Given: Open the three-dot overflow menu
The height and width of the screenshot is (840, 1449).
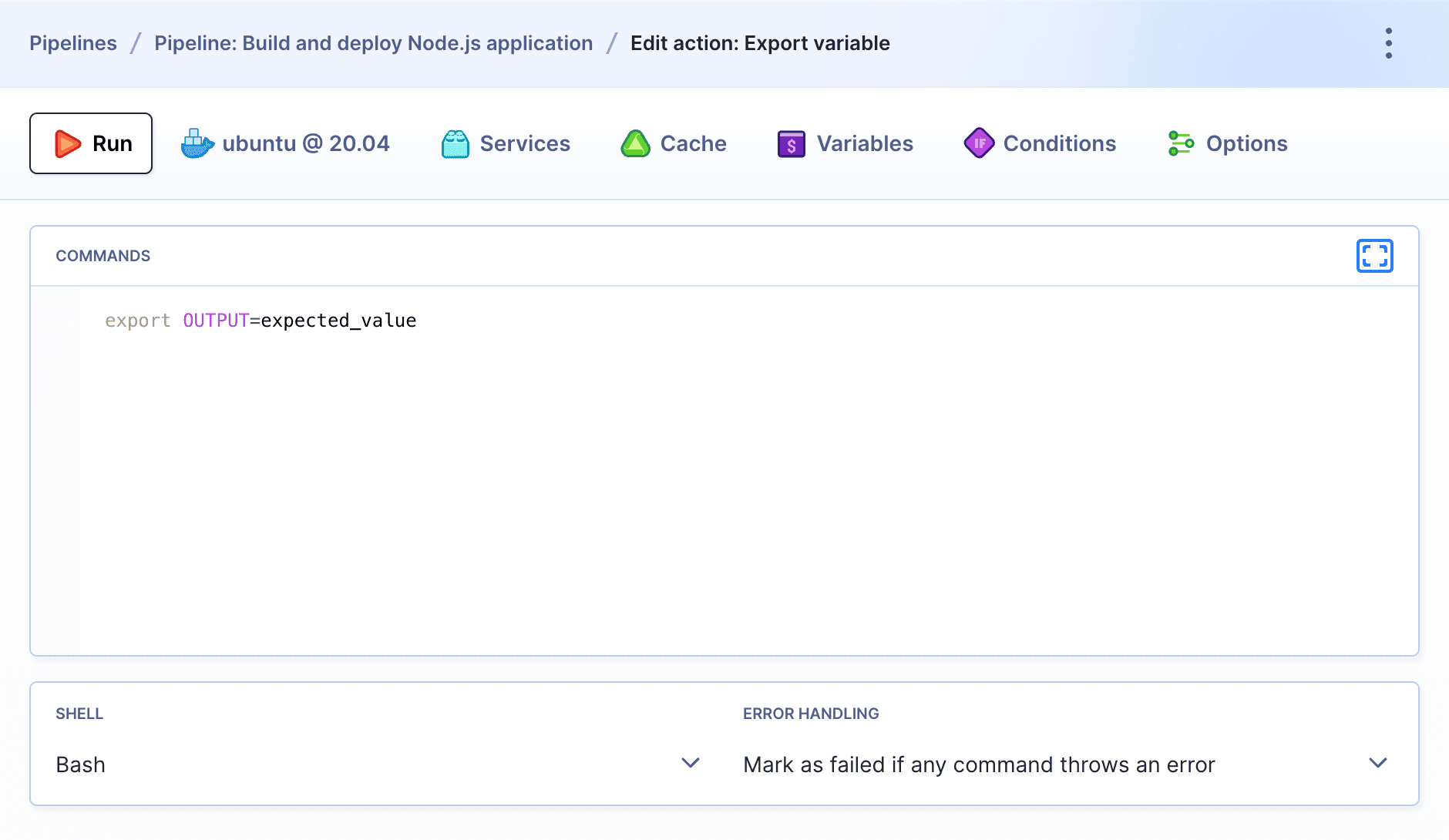Looking at the screenshot, I should (x=1389, y=43).
